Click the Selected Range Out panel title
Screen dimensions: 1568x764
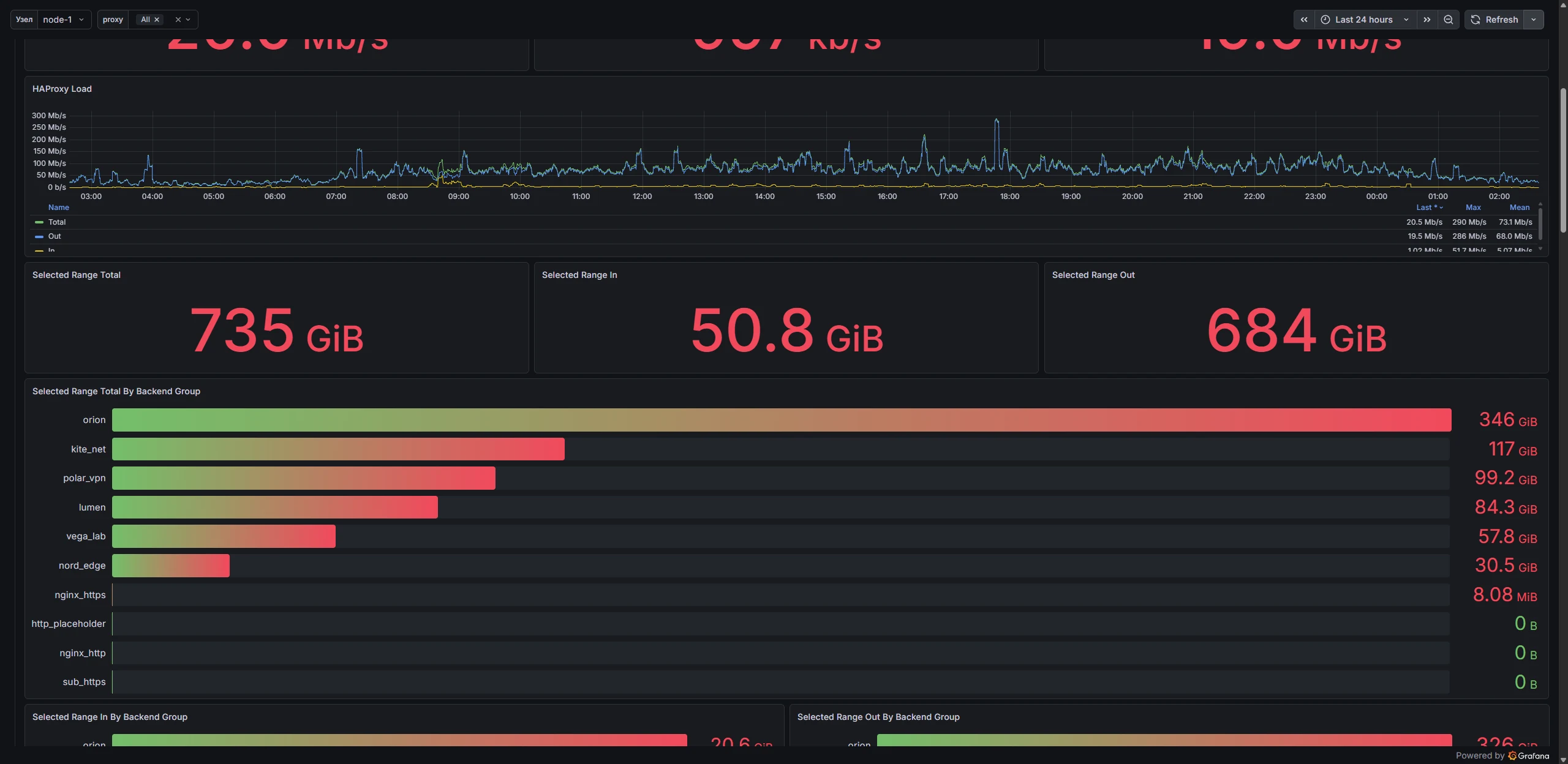[1093, 275]
